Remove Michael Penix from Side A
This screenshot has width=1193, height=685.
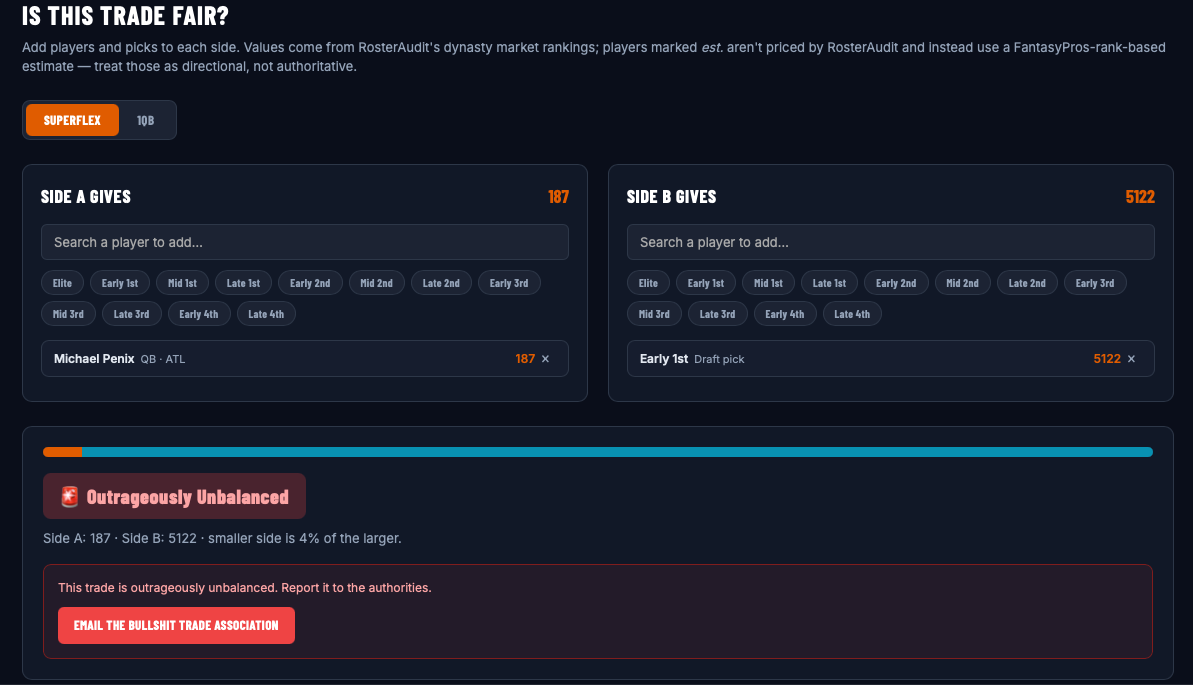tap(546, 359)
